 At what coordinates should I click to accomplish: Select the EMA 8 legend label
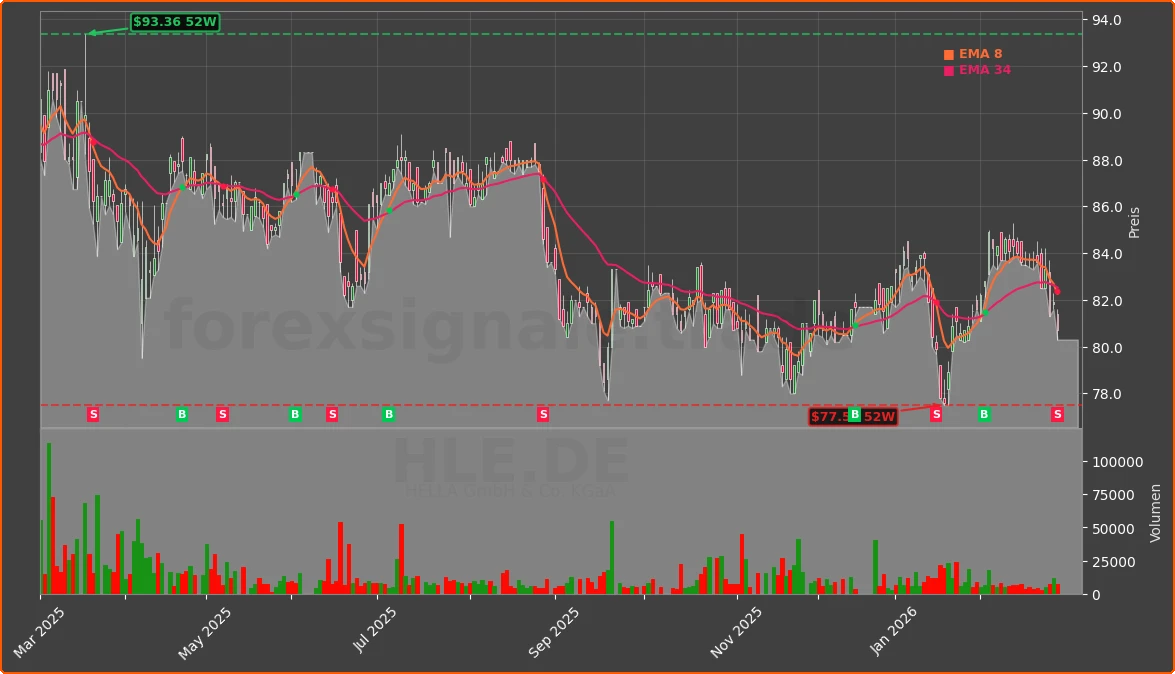[x=980, y=54]
